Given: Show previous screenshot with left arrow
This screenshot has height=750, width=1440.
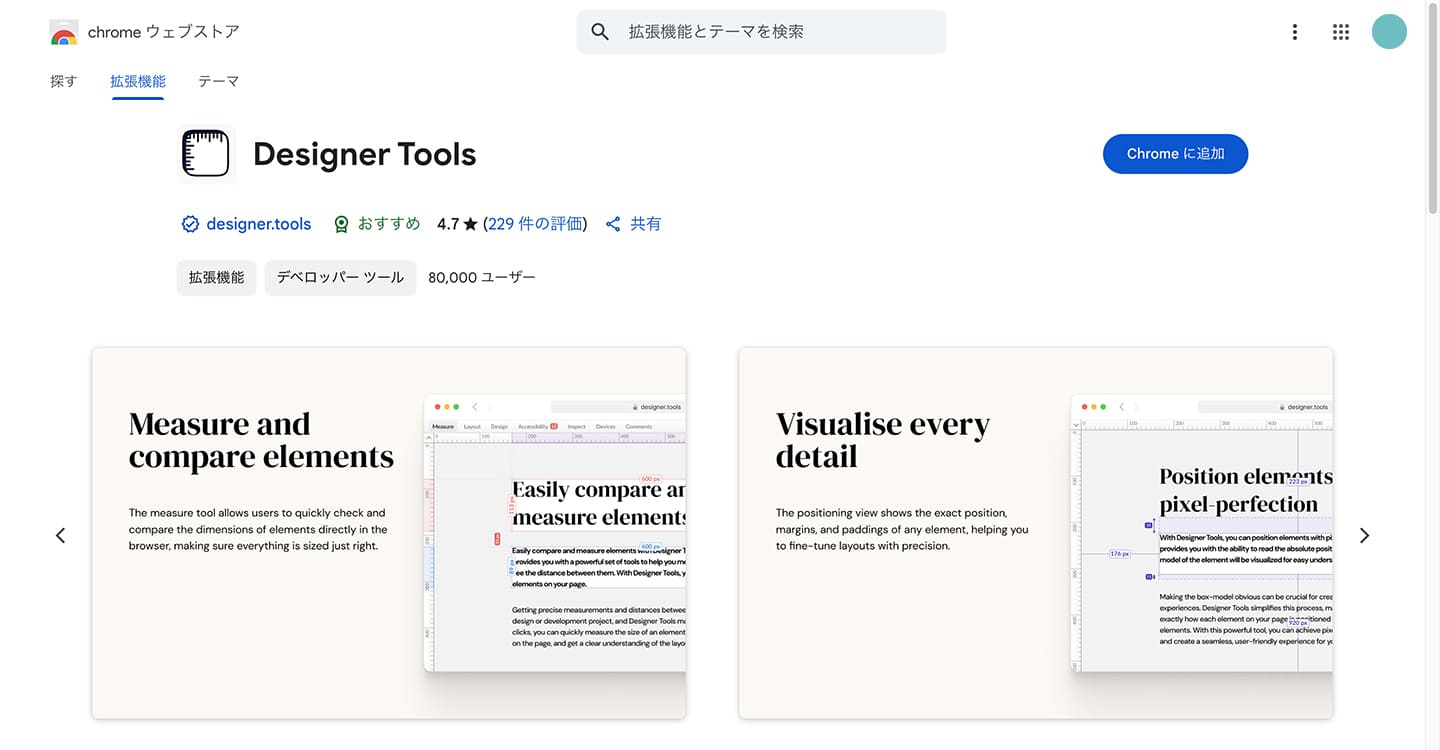Looking at the screenshot, I should [60, 536].
